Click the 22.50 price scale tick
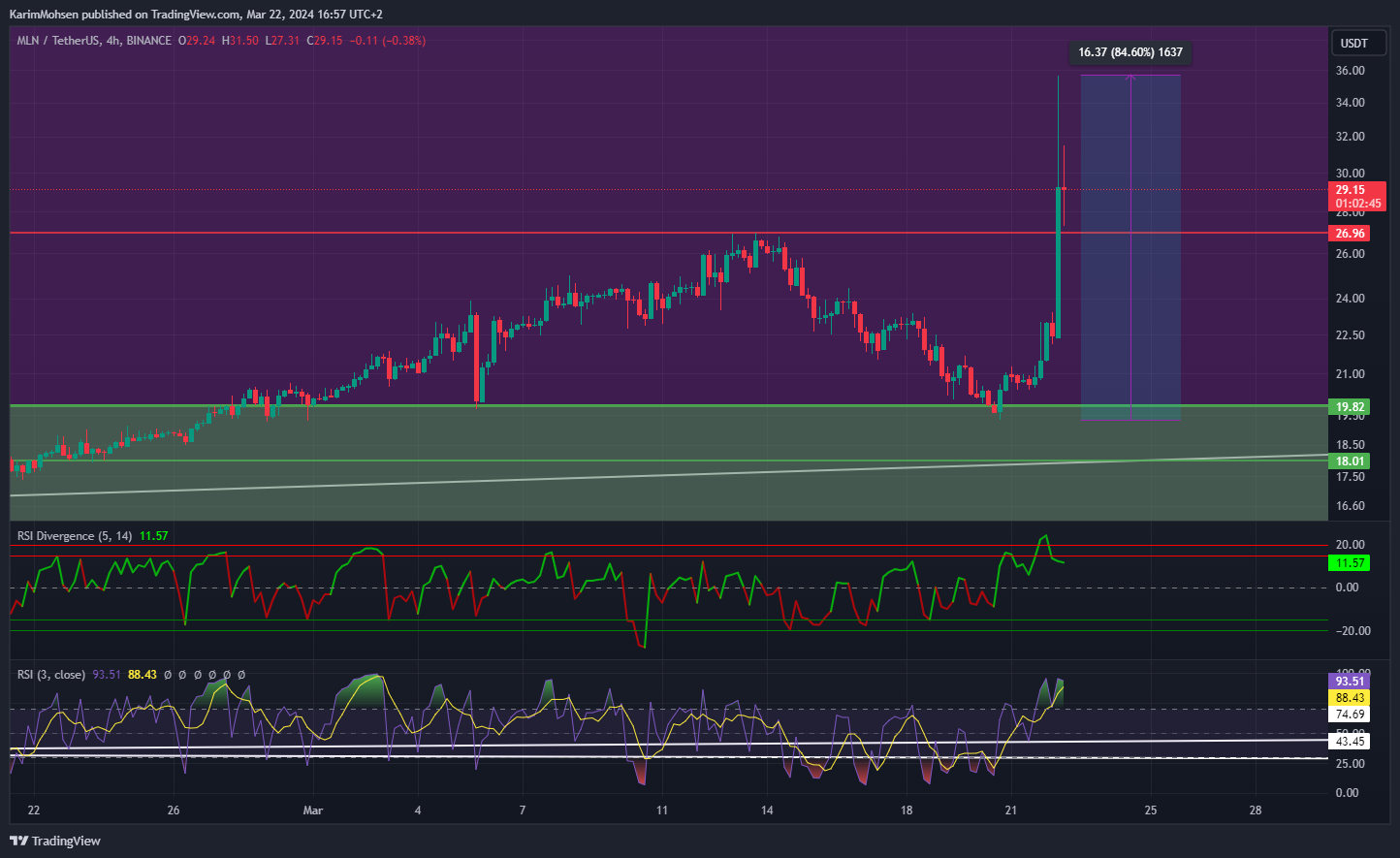Image resolution: width=1400 pixels, height=858 pixels. [1350, 335]
